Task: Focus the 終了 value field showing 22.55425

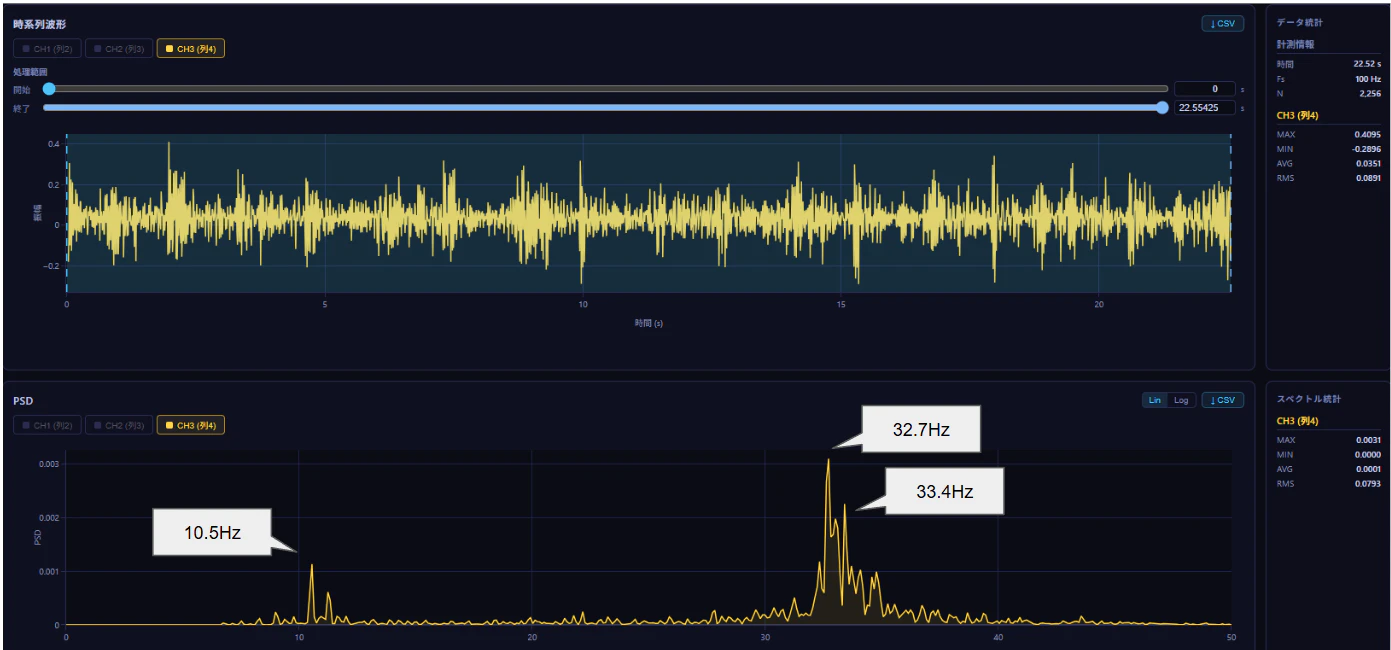Action: [1204, 107]
